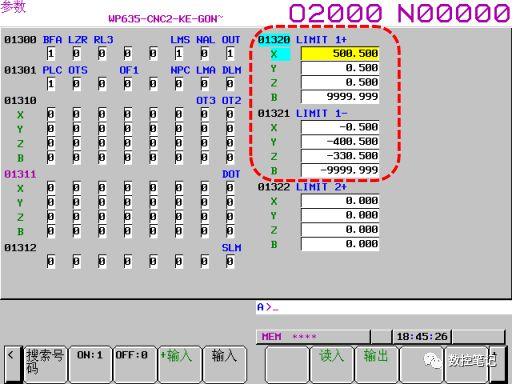Click the left arrow softkey
The width and height of the screenshot is (513, 384).
pyautogui.click(x=12, y=364)
